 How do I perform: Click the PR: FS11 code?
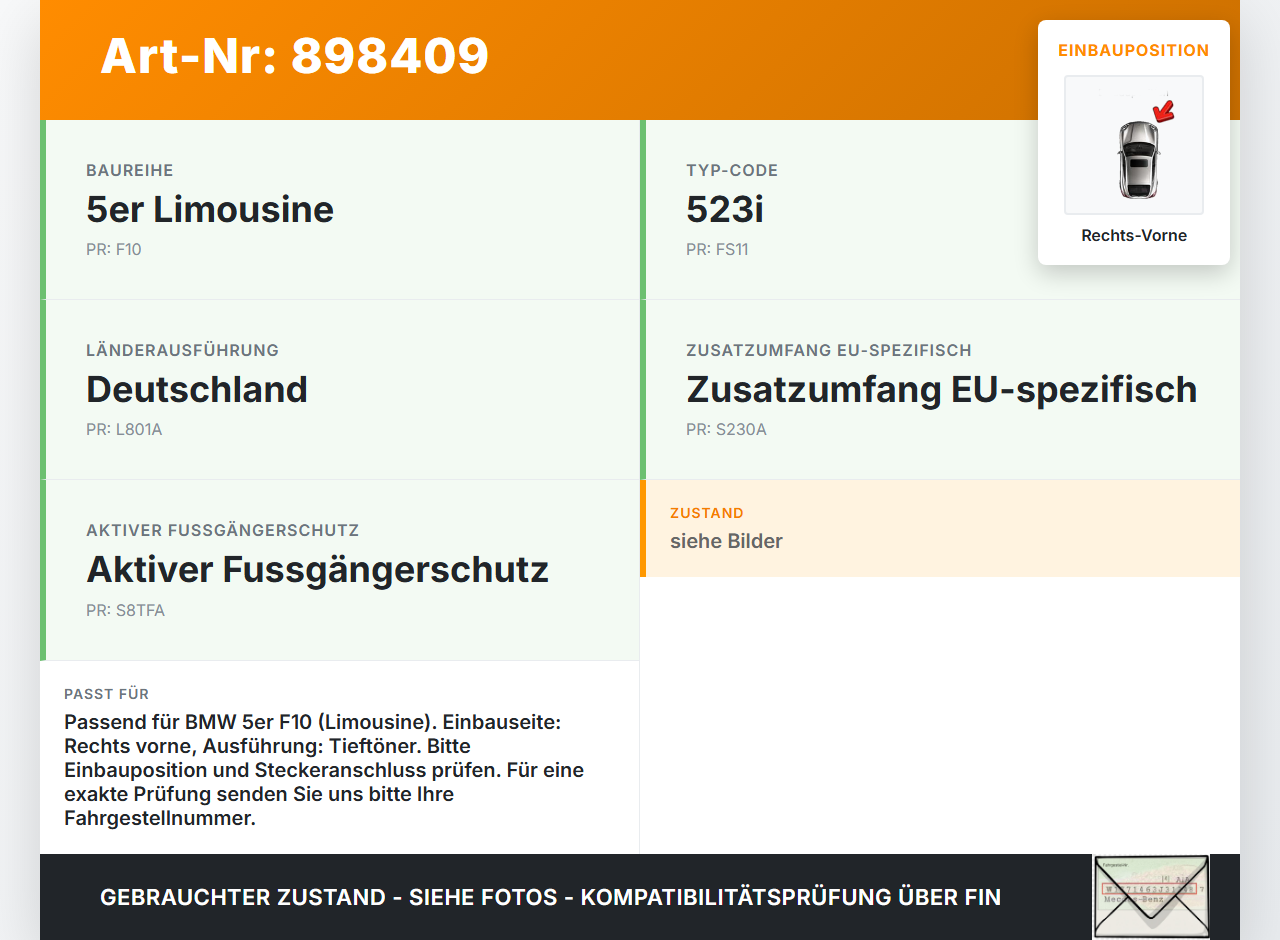[x=717, y=249]
